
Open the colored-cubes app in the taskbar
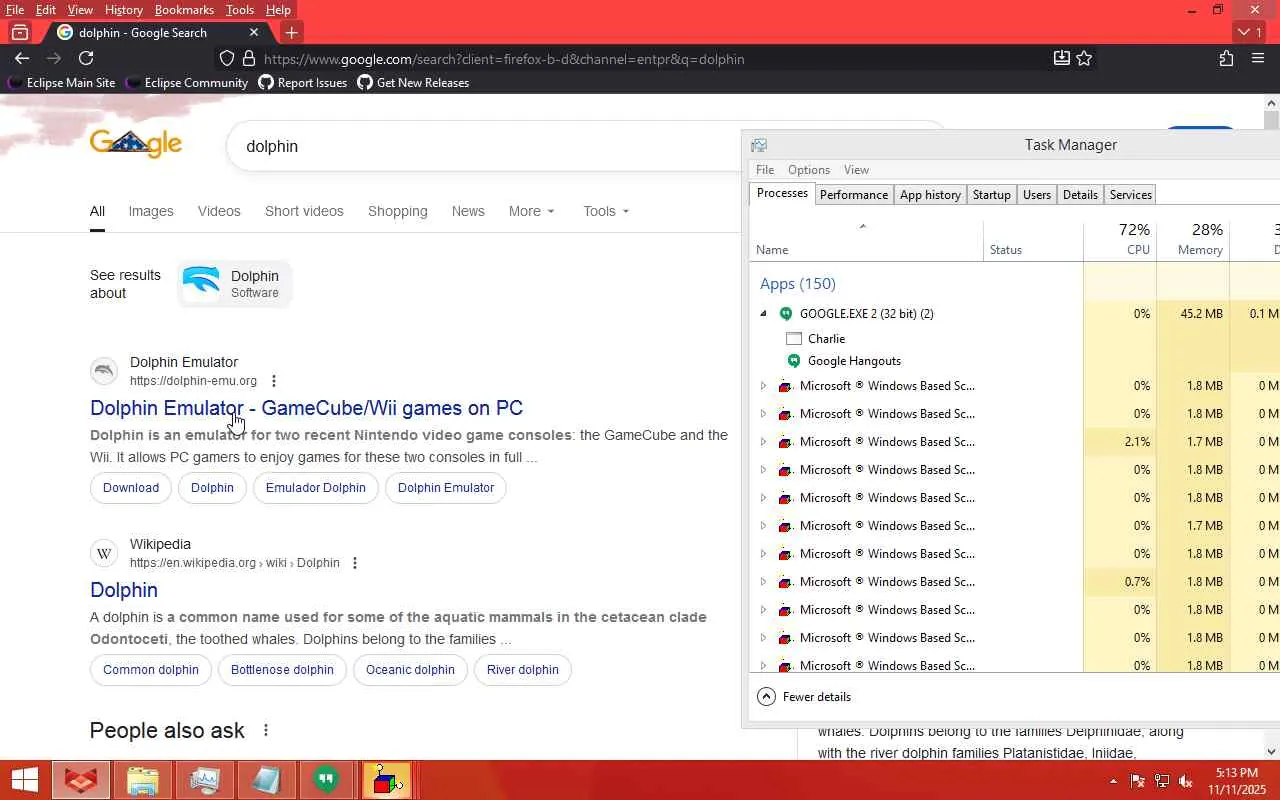(x=385, y=780)
